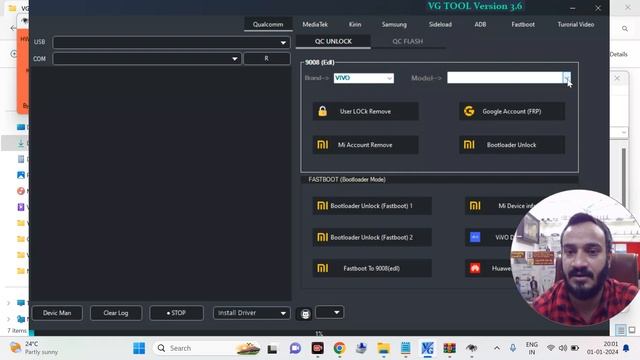Image resolution: width=640 pixels, height=360 pixels.
Task: Switch to the Sideload tab
Action: pyautogui.click(x=440, y=24)
